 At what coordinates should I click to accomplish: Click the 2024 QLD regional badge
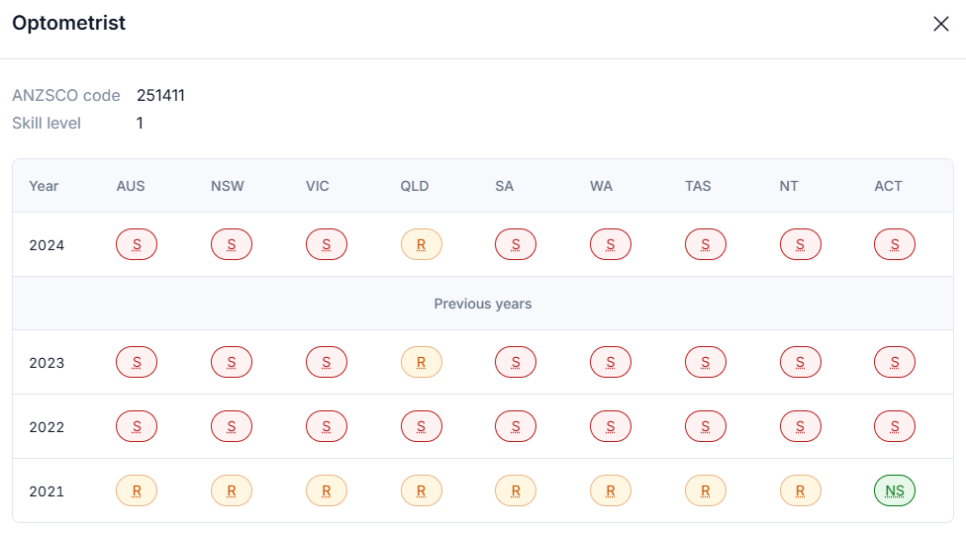click(421, 245)
